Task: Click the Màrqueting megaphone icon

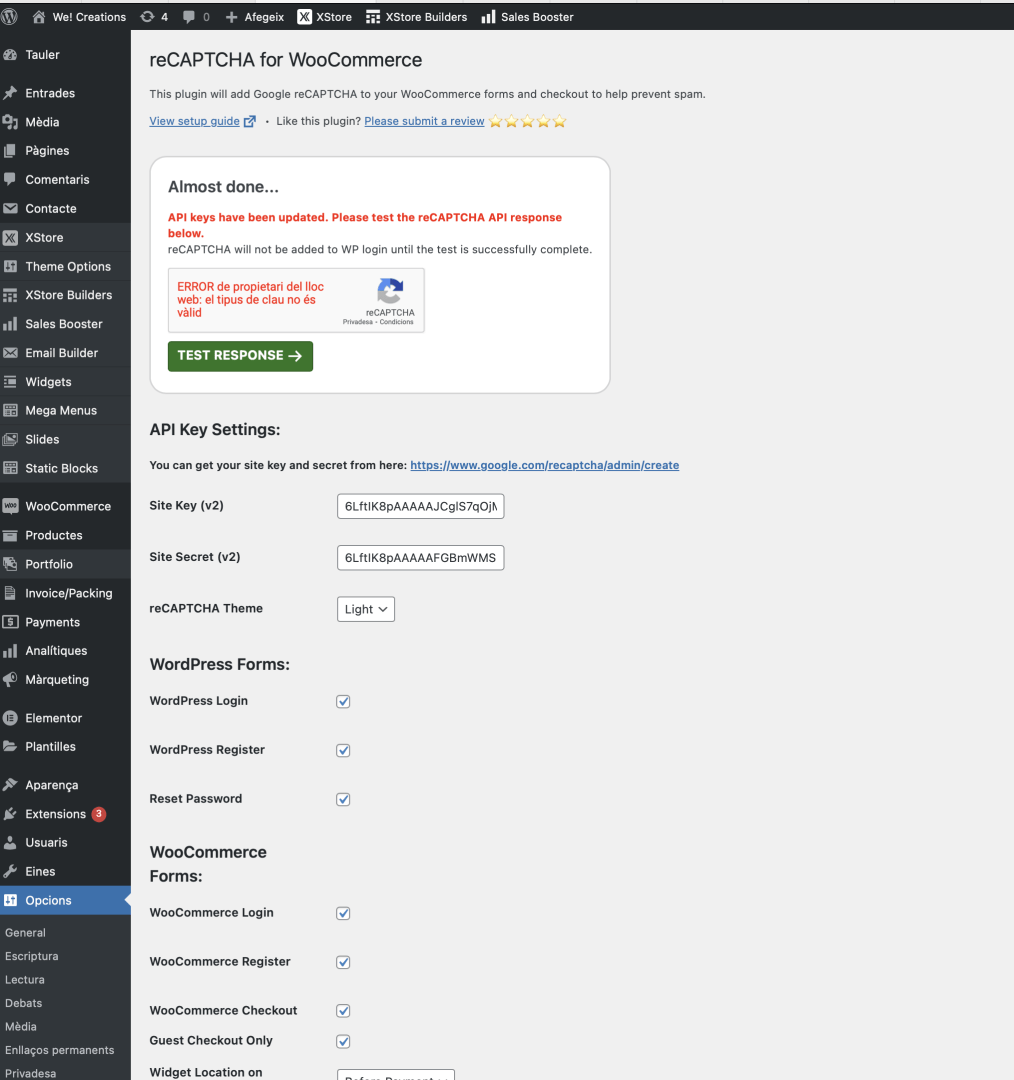Action: [x=10, y=679]
